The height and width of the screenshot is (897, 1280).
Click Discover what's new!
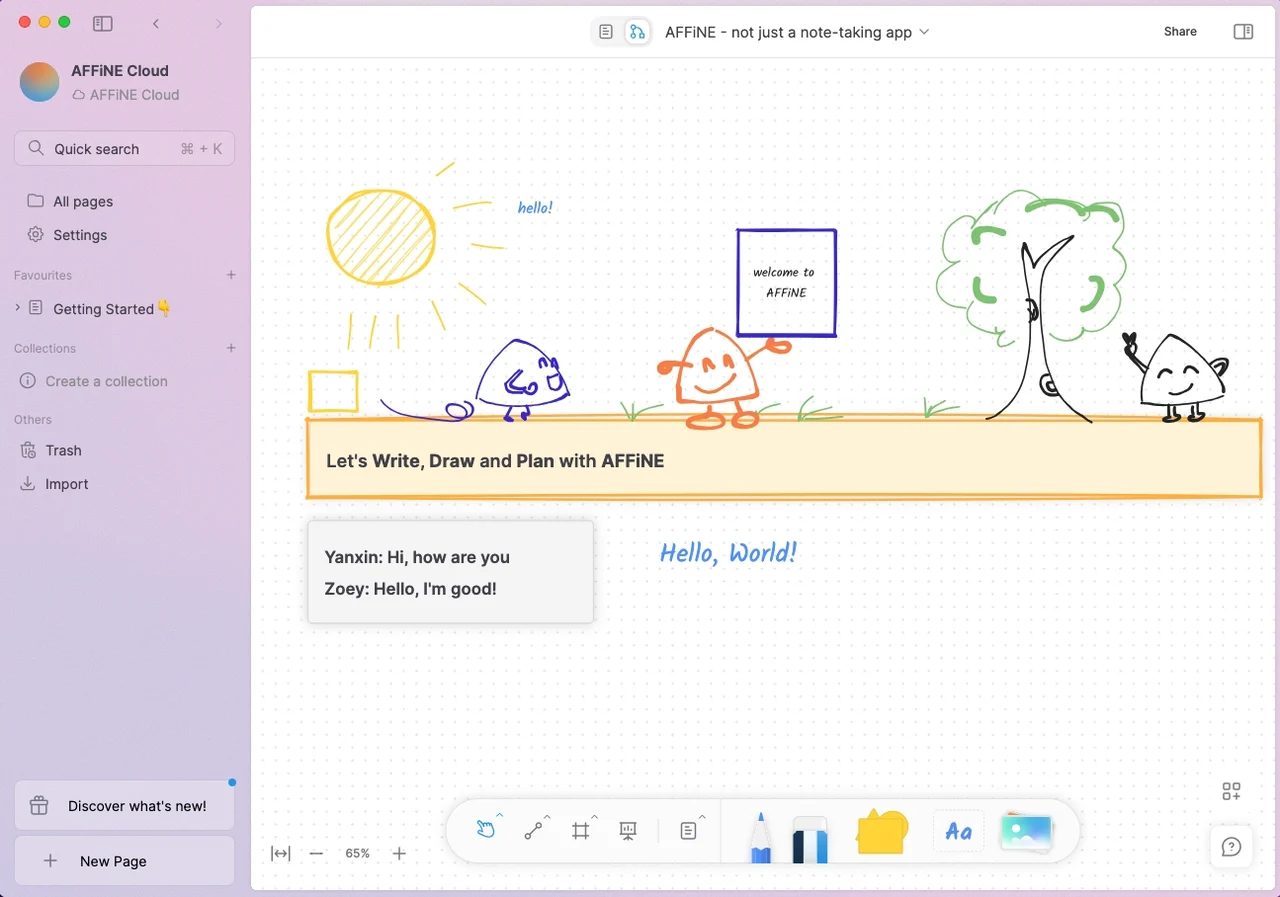click(125, 806)
